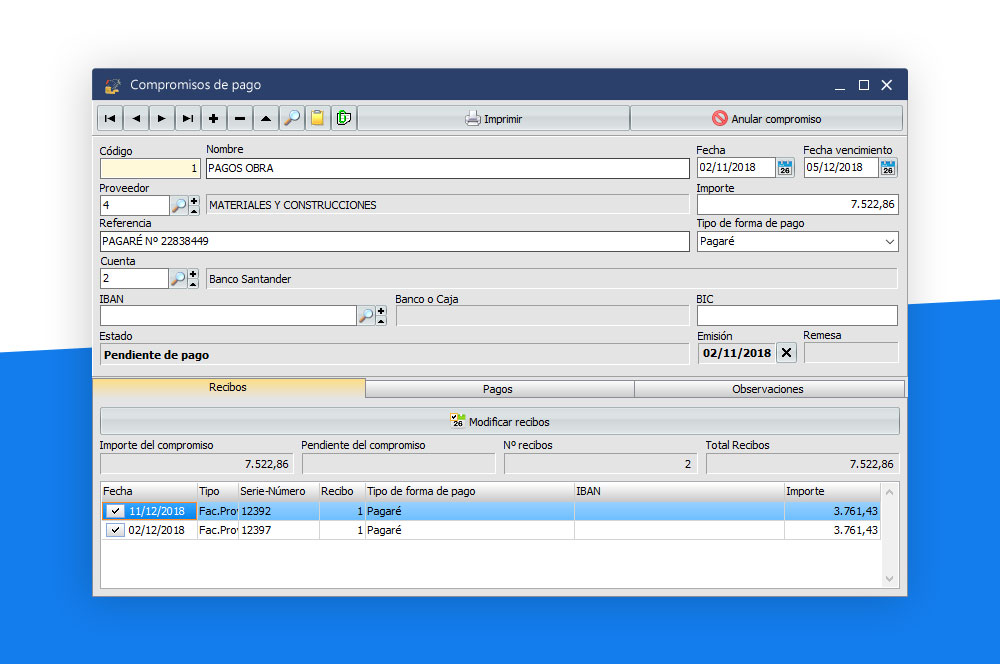
Task: Add a new payment commitment with plus icon
Action: [213, 119]
